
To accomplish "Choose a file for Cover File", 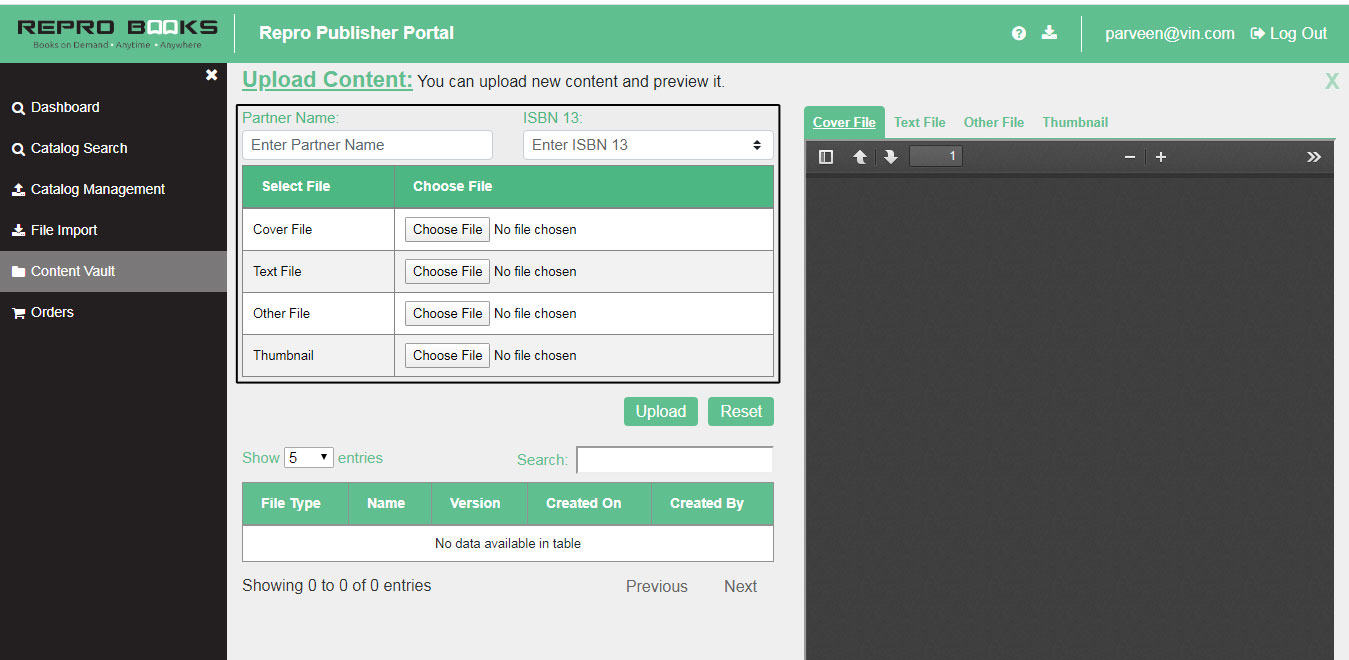I will point(447,229).
